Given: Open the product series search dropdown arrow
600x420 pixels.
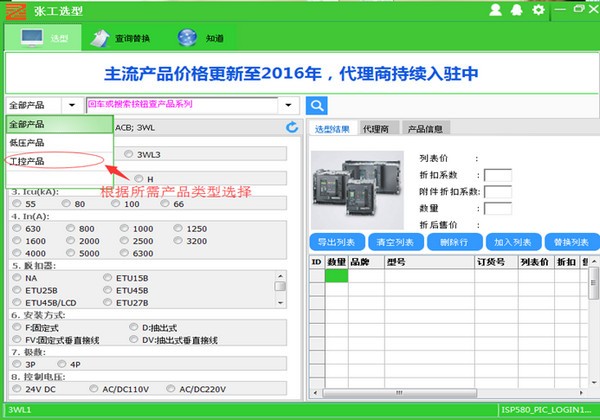Looking at the screenshot, I should click(x=288, y=105).
